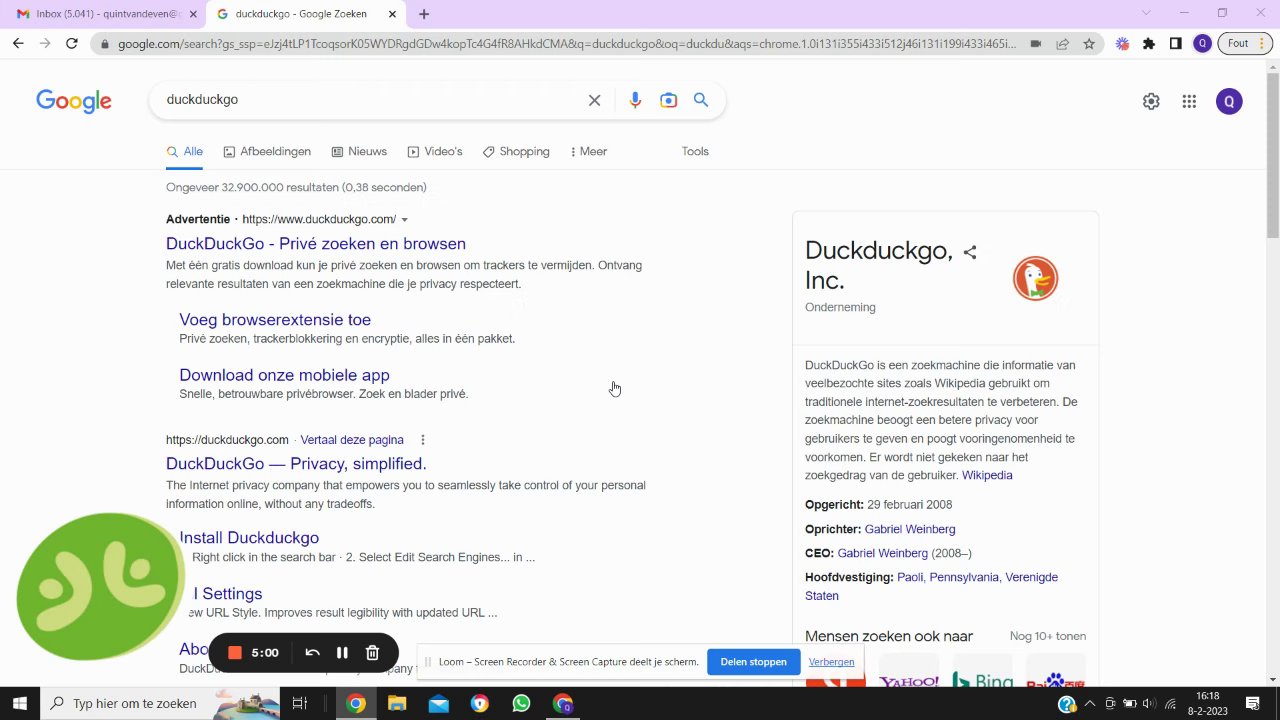
Task: Start voice search with the microphone icon
Action: pyautogui.click(x=635, y=100)
